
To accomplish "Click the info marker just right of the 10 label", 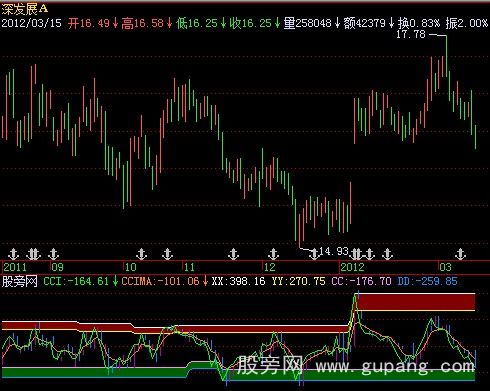I will [x=142, y=254].
